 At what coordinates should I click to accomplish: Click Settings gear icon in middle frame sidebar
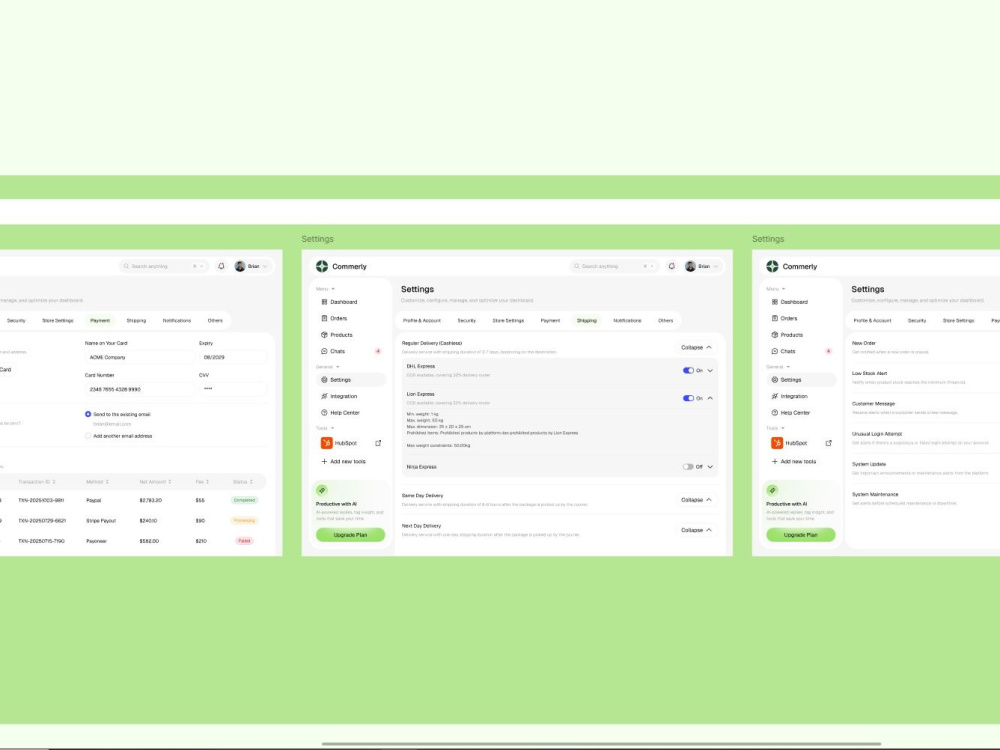324,379
